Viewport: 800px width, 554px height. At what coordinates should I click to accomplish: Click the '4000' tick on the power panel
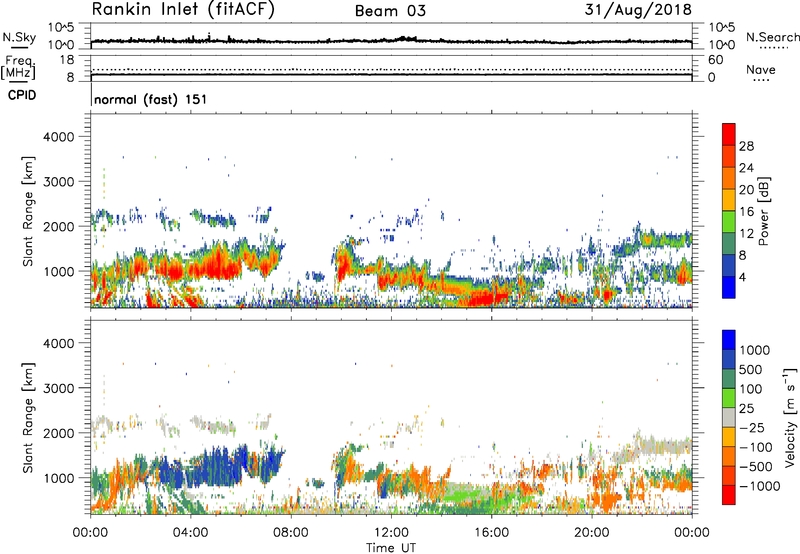click(x=58, y=137)
